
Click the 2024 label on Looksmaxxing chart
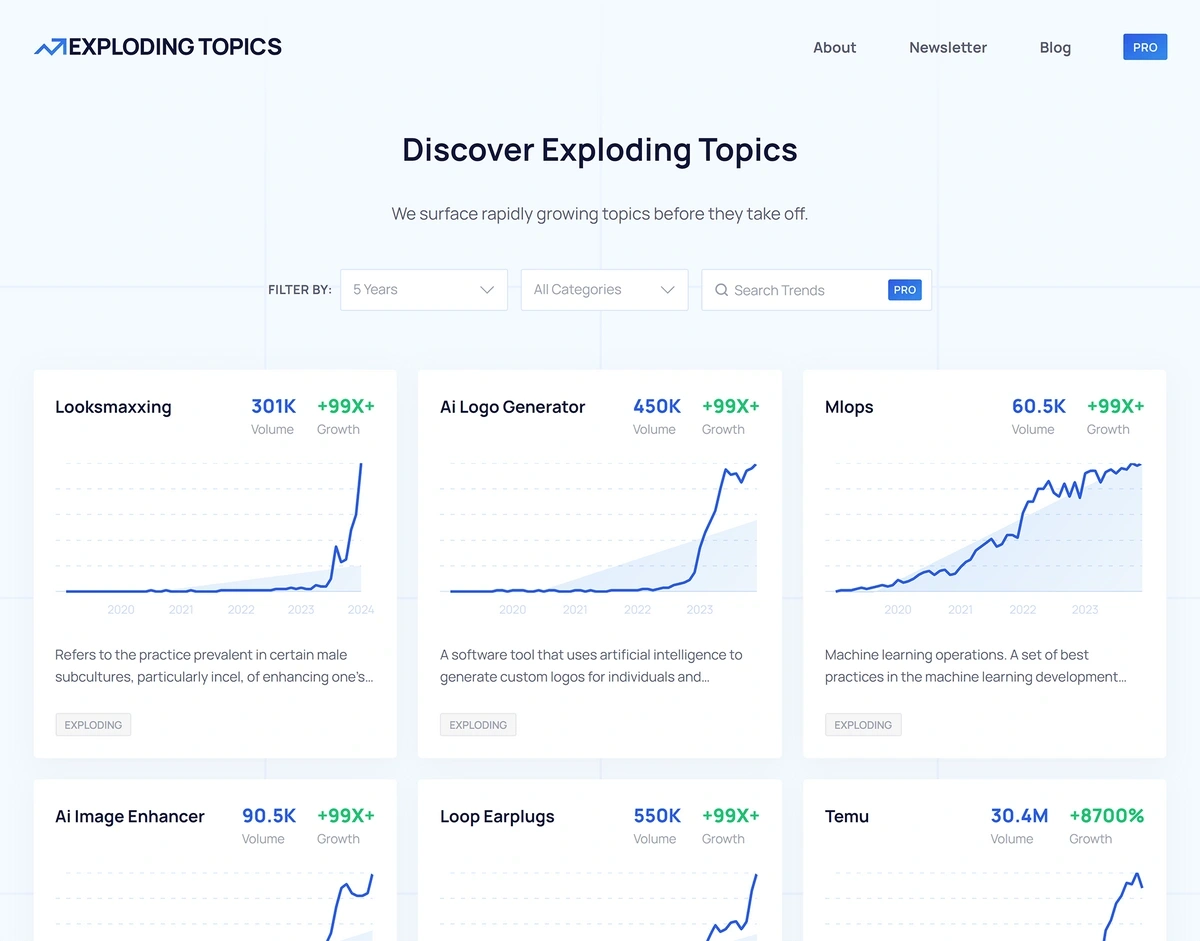pyautogui.click(x=361, y=609)
